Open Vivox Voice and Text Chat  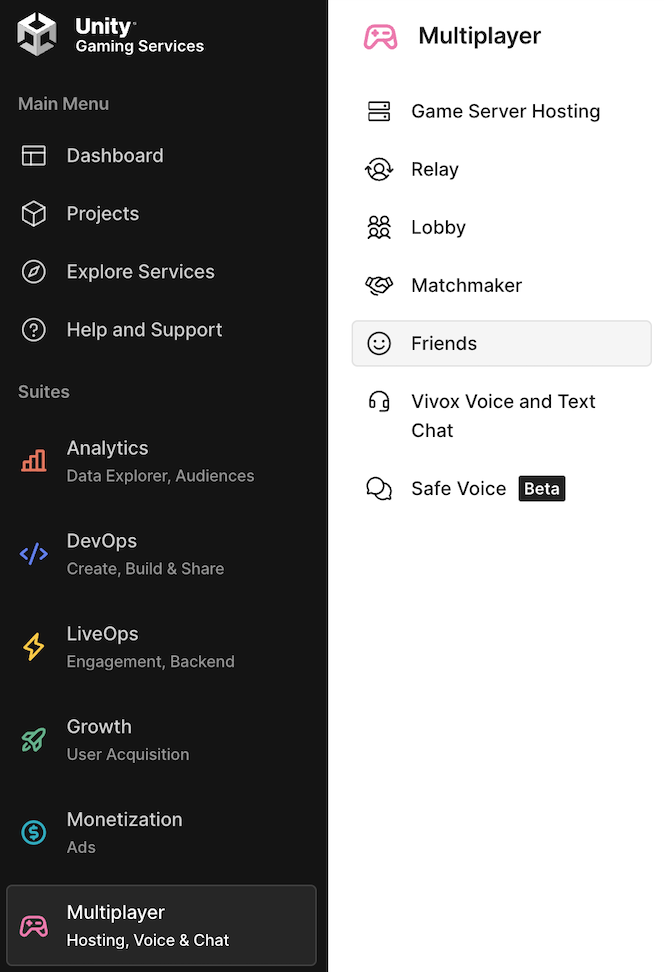503,415
